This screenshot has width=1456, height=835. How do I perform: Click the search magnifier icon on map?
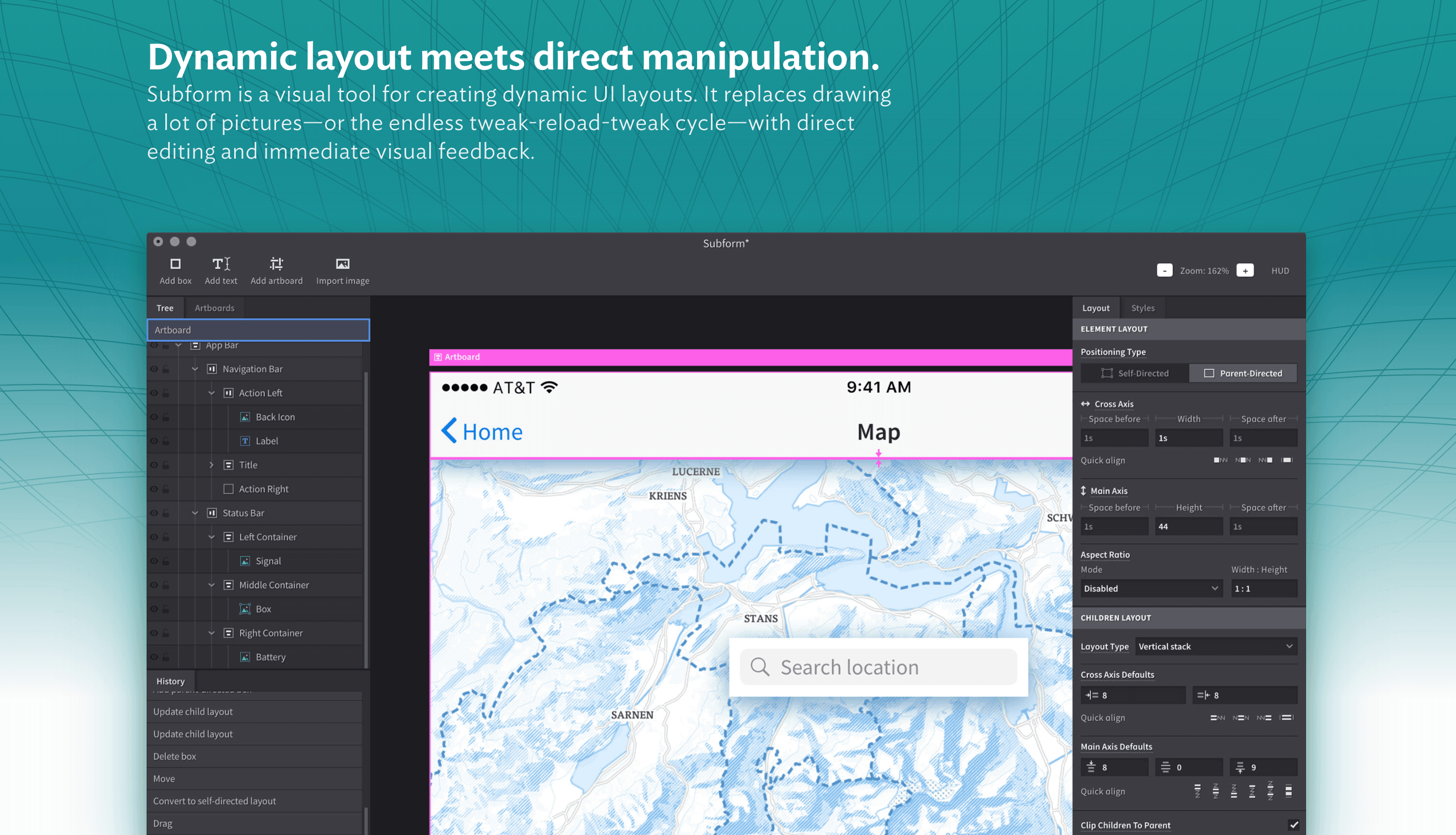click(x=759, y=667)
